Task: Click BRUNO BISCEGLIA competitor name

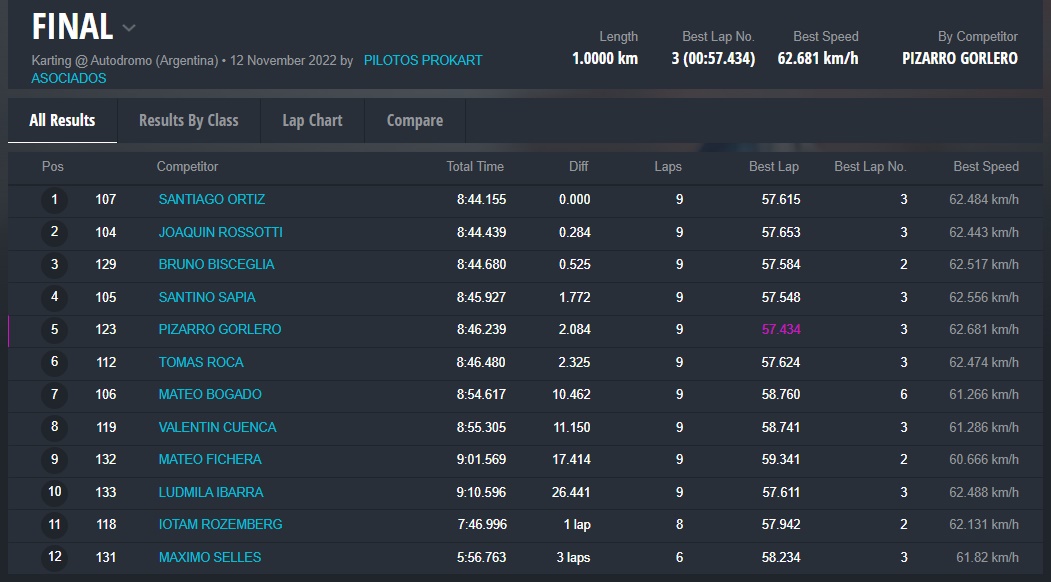Action: pos(216,264)
